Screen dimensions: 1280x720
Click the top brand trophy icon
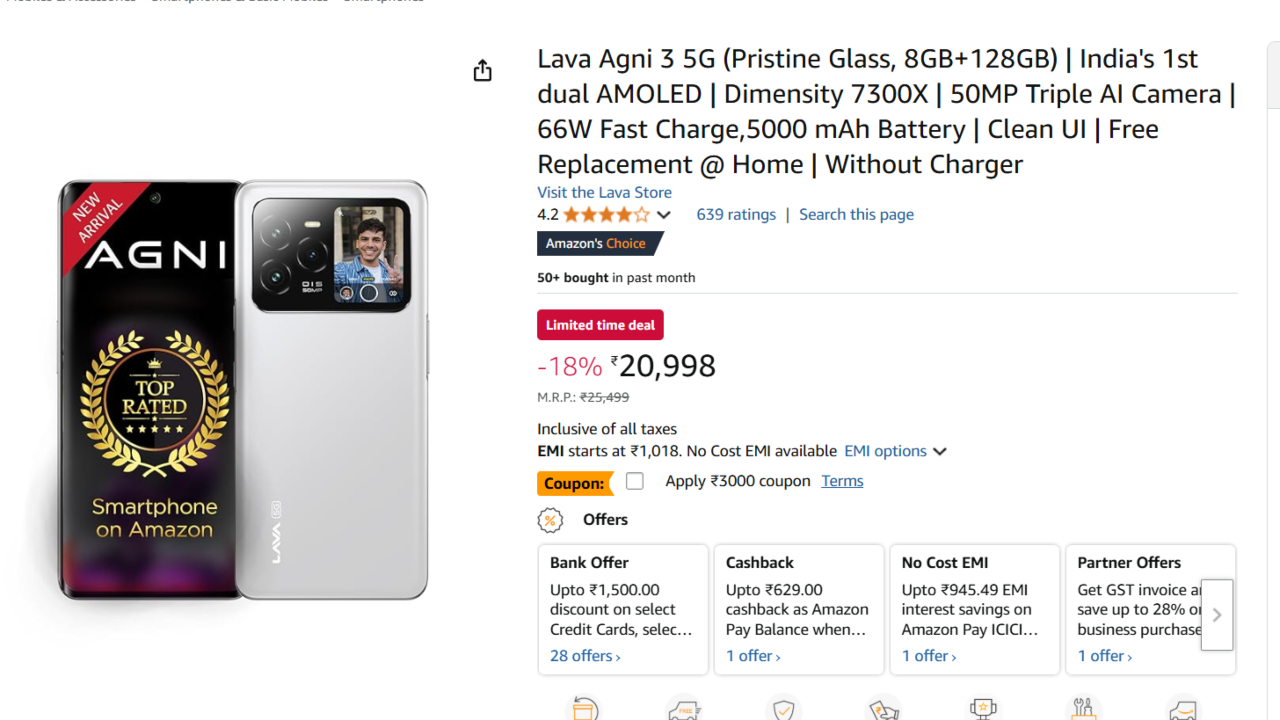[x=983, y=710]
